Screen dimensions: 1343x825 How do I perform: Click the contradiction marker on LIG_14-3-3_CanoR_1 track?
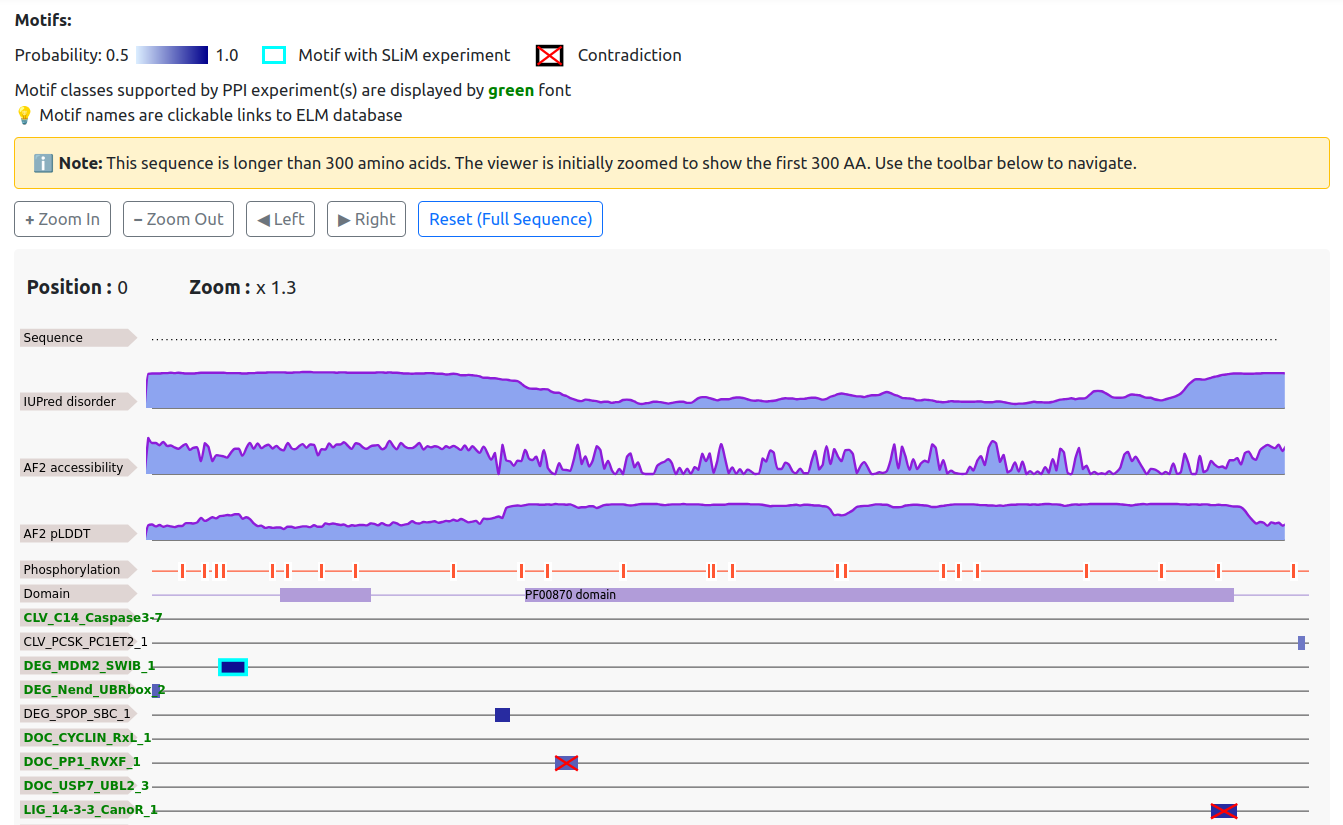coord(1222,811)
